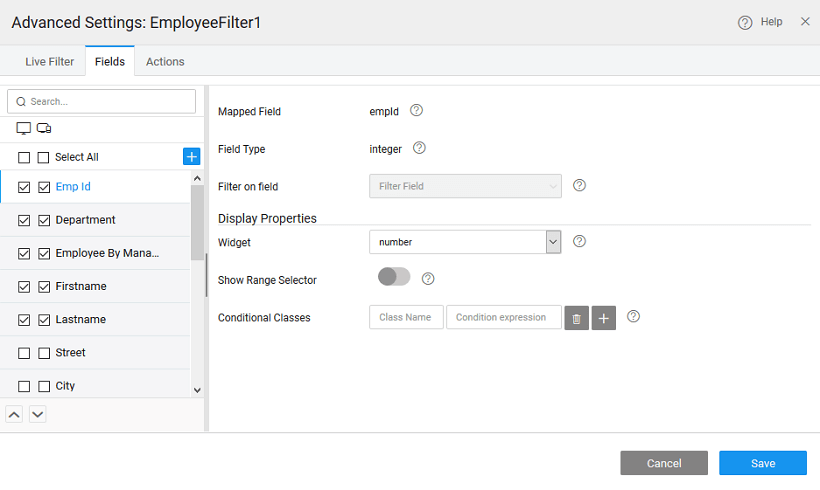This screenshot has height=490, width=820.
Task: Switch to the Live Filter tab
Action: tap(49, 61)
